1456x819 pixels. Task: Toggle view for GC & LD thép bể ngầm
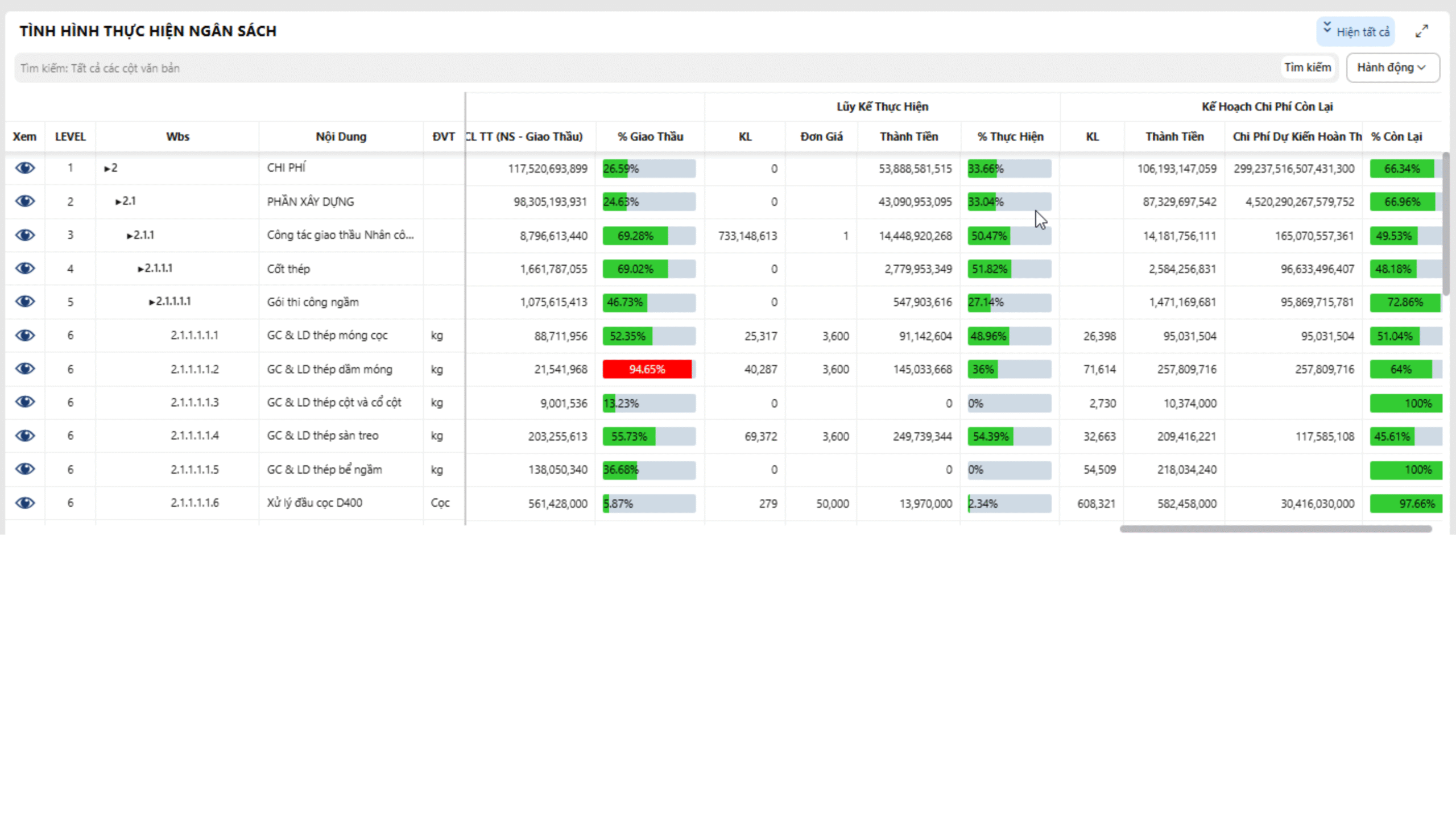tap(25, 469)
